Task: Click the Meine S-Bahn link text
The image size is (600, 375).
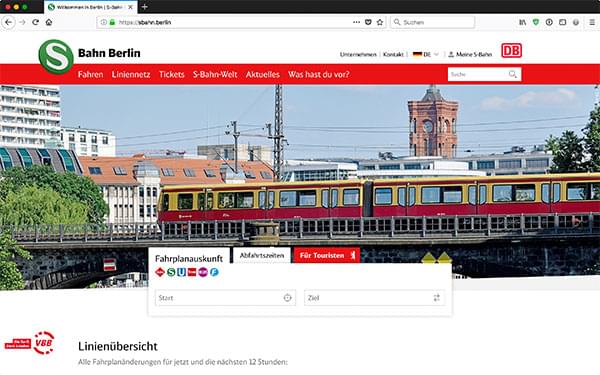Action: click(x=474, y=54)
